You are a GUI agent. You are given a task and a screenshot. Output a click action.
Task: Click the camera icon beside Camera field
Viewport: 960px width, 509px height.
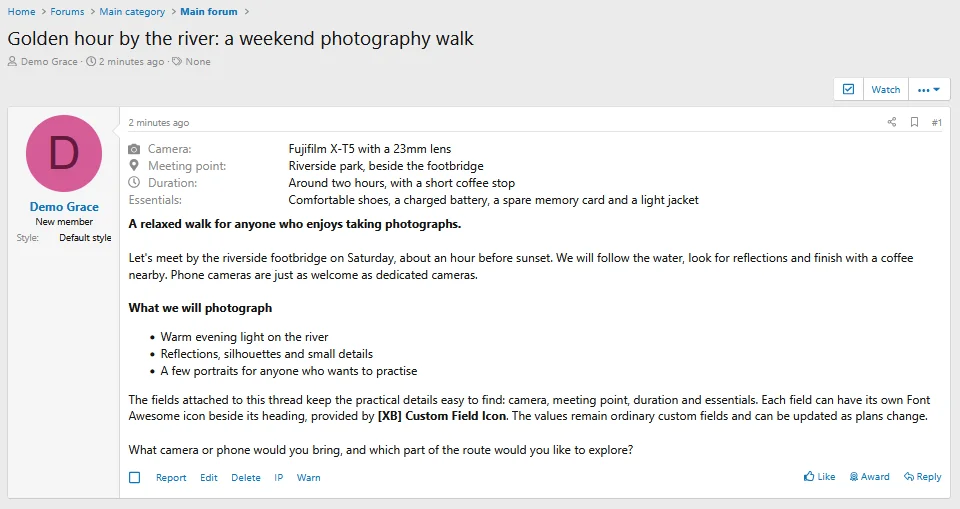click(134, 149)
